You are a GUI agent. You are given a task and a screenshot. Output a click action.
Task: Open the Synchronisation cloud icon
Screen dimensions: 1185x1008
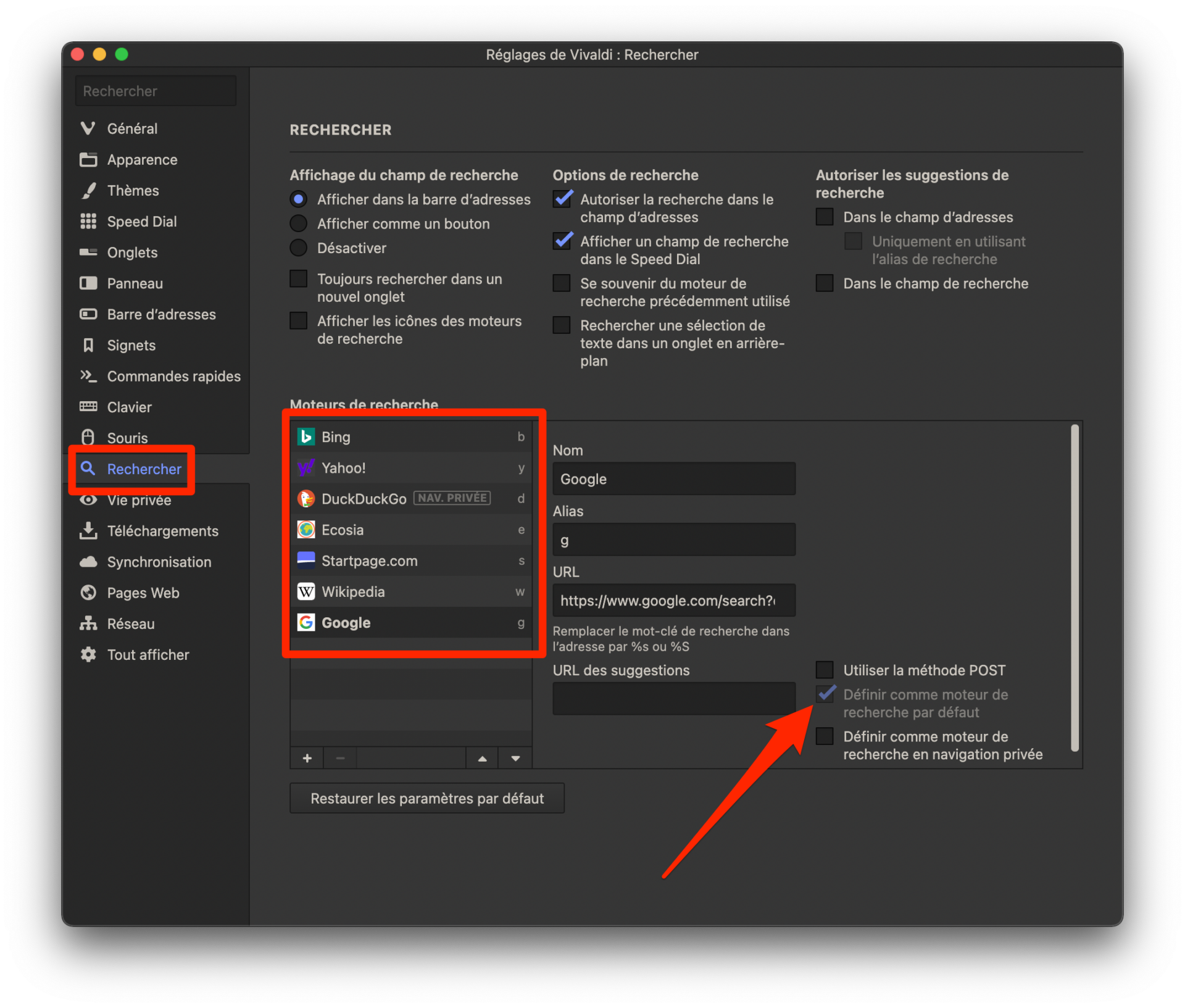[88, 562]
